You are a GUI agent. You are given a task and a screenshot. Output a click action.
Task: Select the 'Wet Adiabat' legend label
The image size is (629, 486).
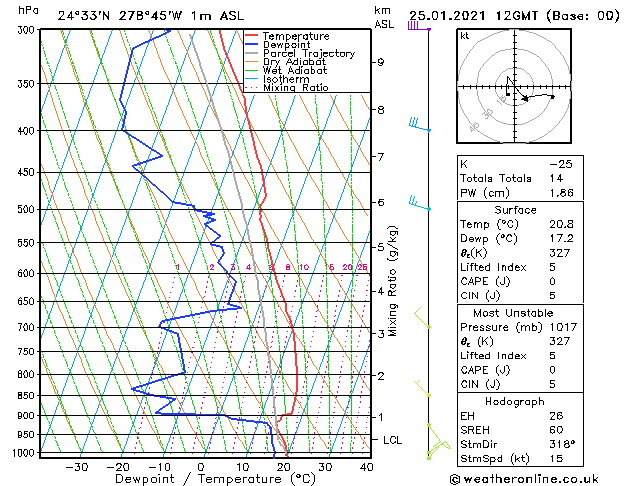(295, 70)
